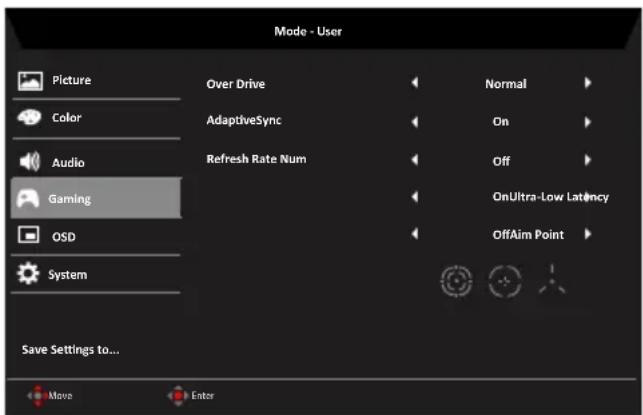Click right arrow for AdaptiveSync

pyautogui.click(x=588, y=122)
